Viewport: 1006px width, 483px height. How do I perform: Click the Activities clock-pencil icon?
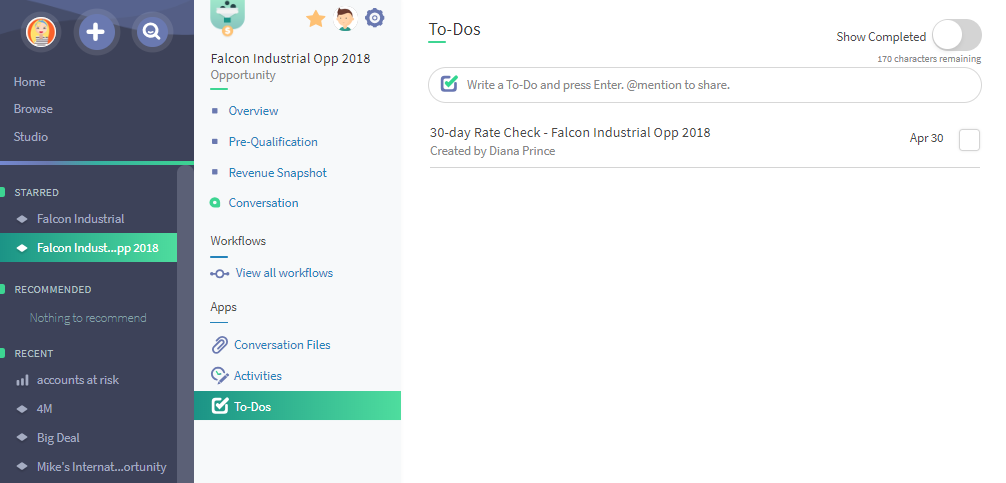(219, 376)
